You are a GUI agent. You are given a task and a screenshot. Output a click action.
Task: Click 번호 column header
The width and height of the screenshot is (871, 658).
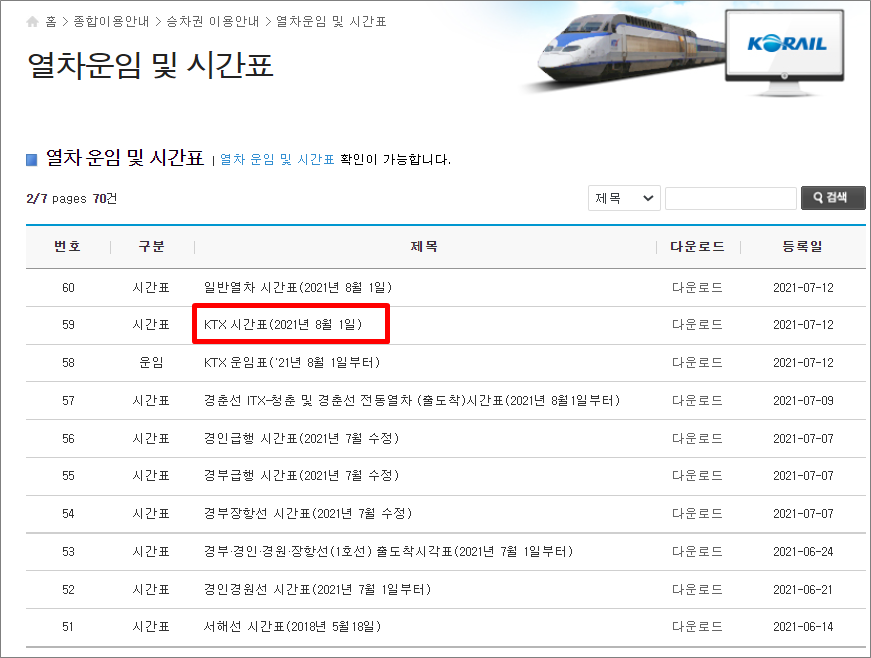68,247
